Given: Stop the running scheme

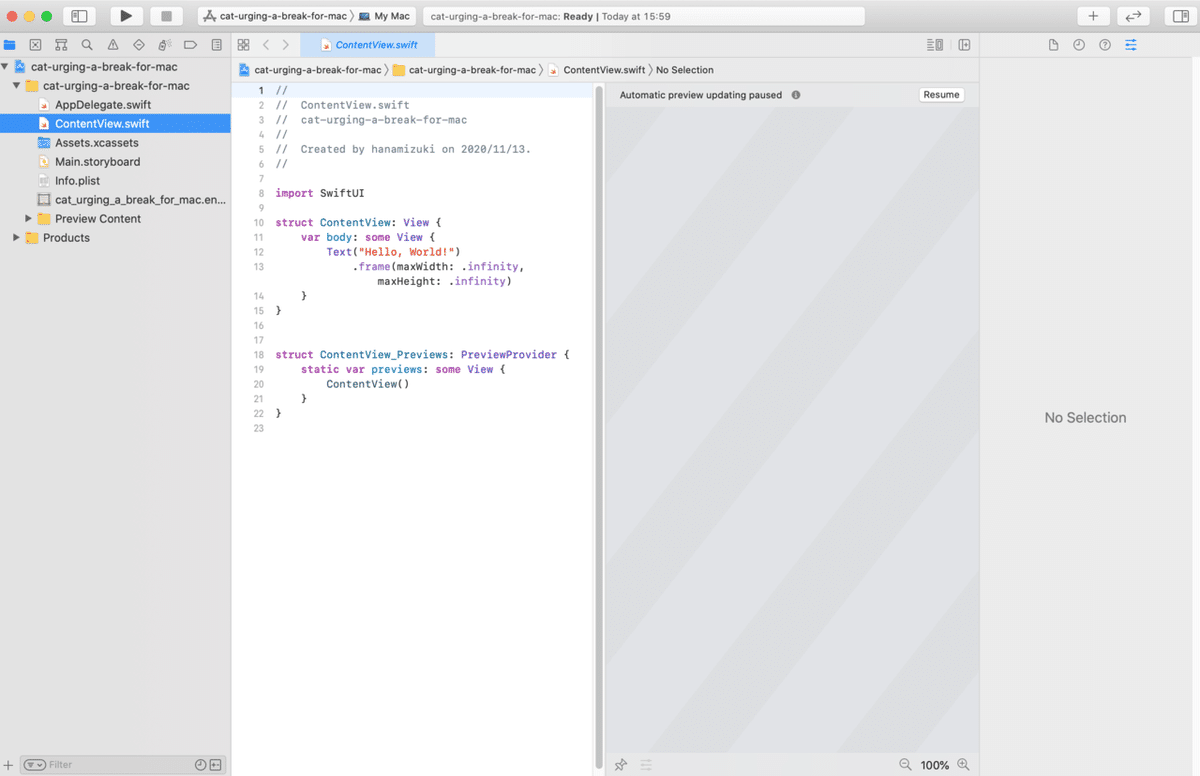Looking at the screenshot, I should click(166, 16).
